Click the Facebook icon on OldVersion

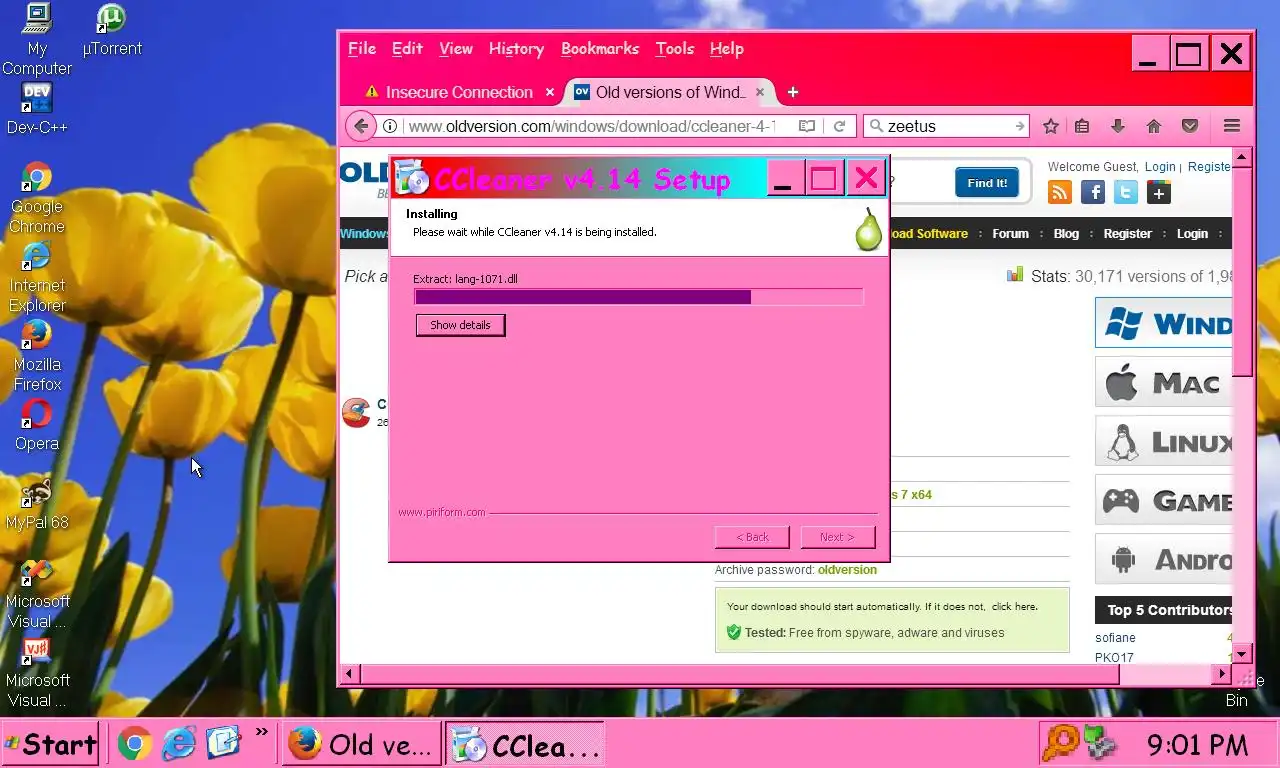[x=1093, y=192]
